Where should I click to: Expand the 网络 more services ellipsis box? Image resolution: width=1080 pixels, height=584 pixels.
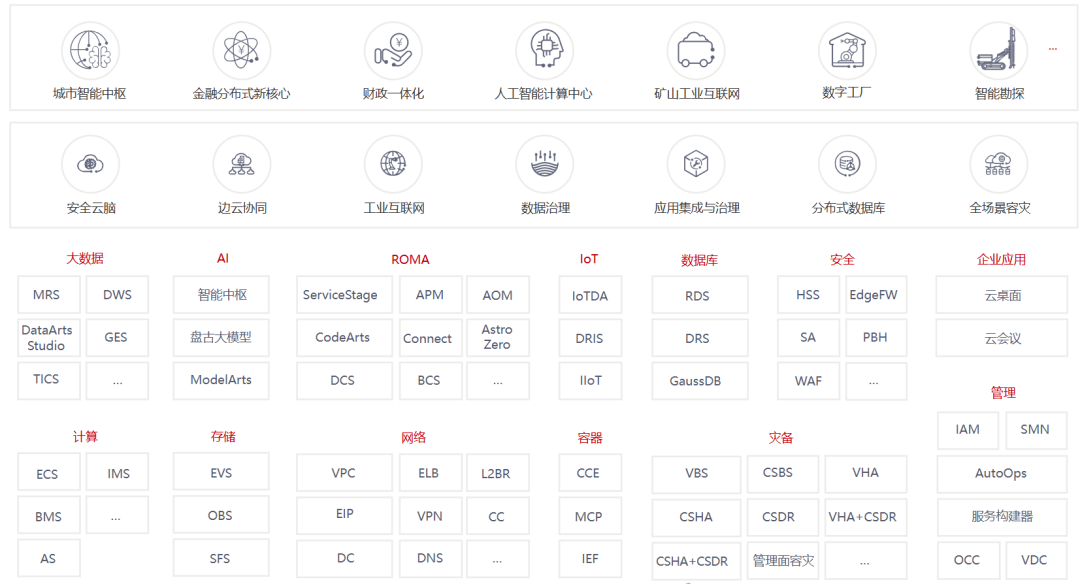(x=498, y=559)
